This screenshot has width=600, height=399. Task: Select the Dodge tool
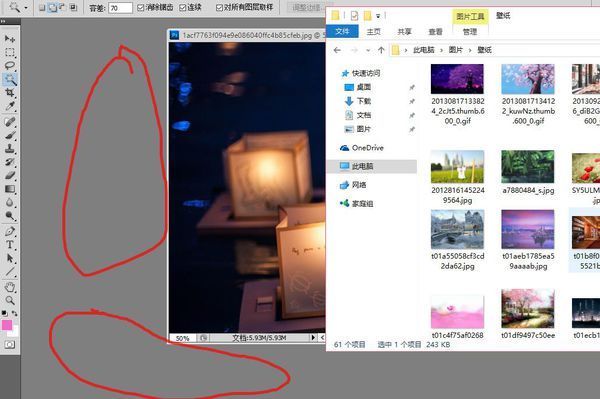tap(10, 216)
